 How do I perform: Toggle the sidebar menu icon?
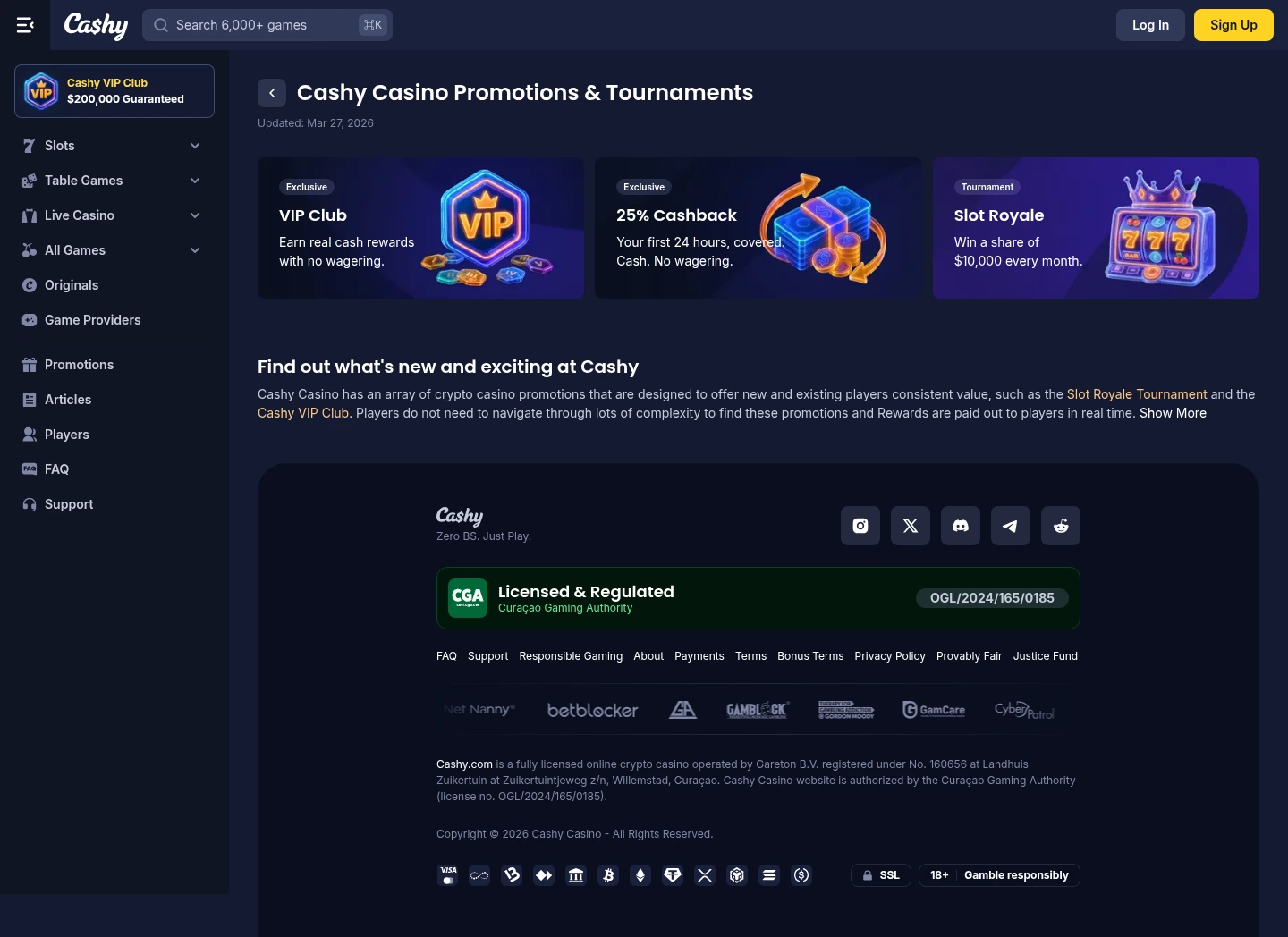pos(25,25)
